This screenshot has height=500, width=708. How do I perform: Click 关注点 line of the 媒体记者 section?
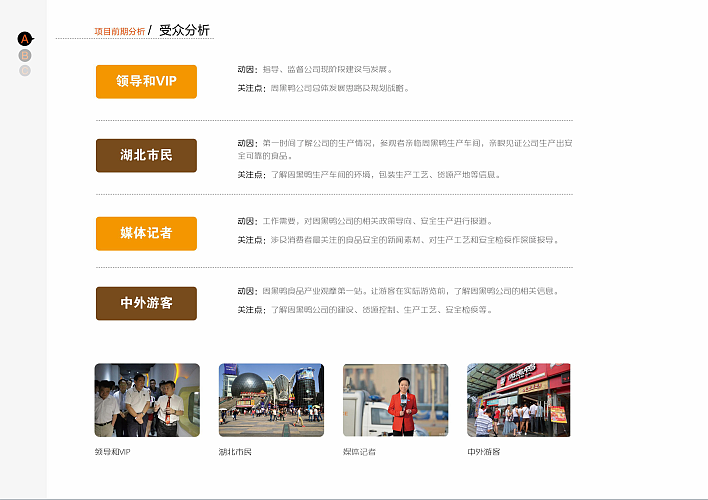(398, 240)
